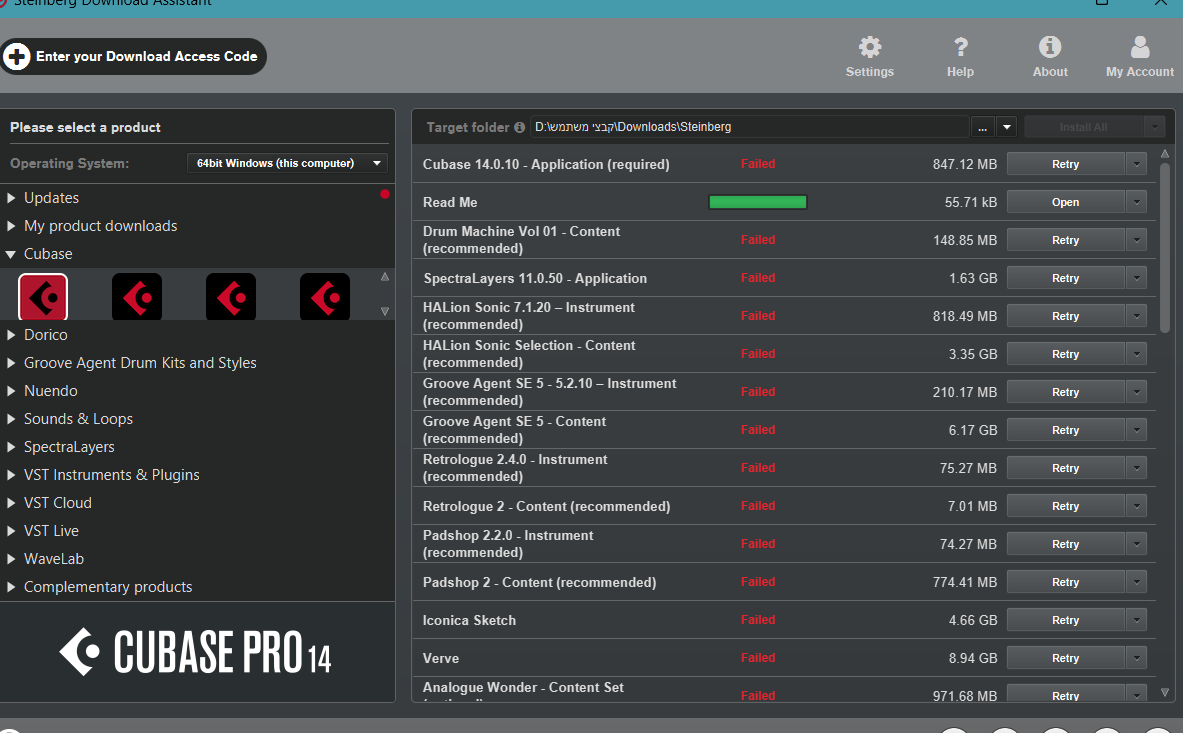Image resolution: width=1183 pixels, height=733 pixels.
Task: Click the plus icon for Download Access Code
Action: click(17, 57)
